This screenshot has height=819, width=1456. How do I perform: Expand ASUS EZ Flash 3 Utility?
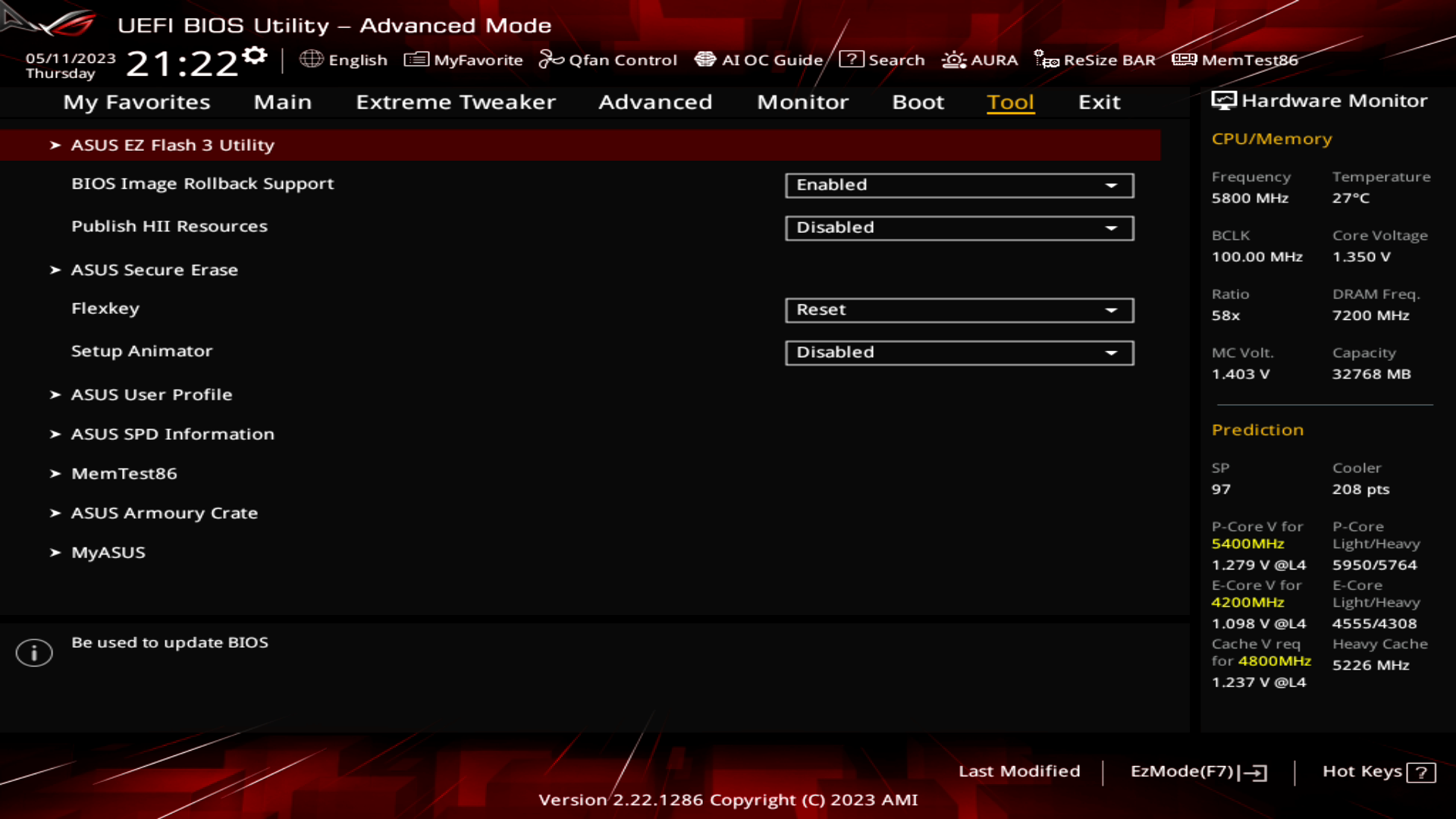click(172, 145)
